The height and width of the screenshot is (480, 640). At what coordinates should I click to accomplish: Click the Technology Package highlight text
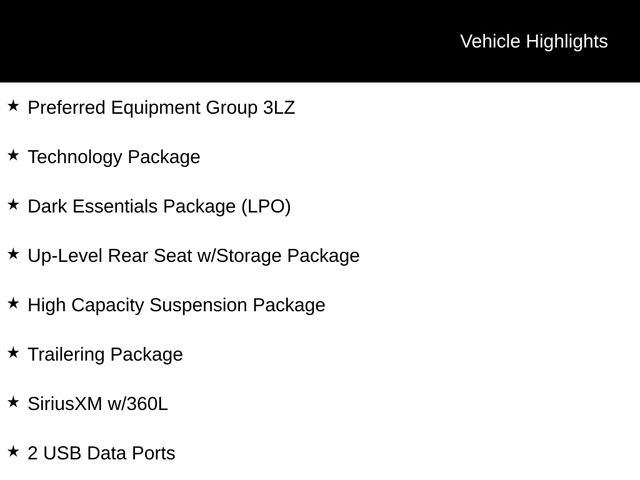click(114, 158)
